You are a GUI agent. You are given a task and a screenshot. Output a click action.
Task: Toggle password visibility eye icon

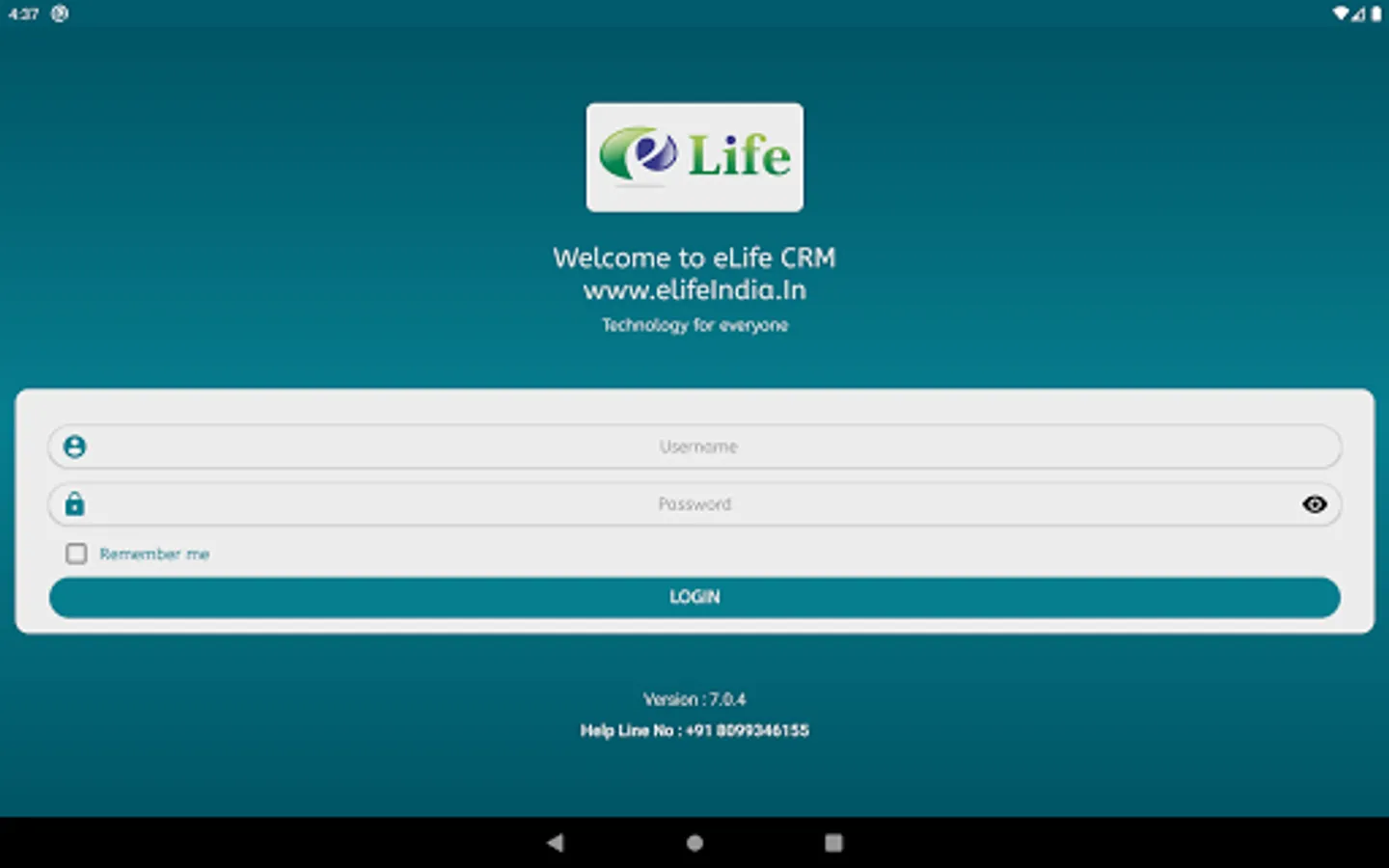[1314, 504]
